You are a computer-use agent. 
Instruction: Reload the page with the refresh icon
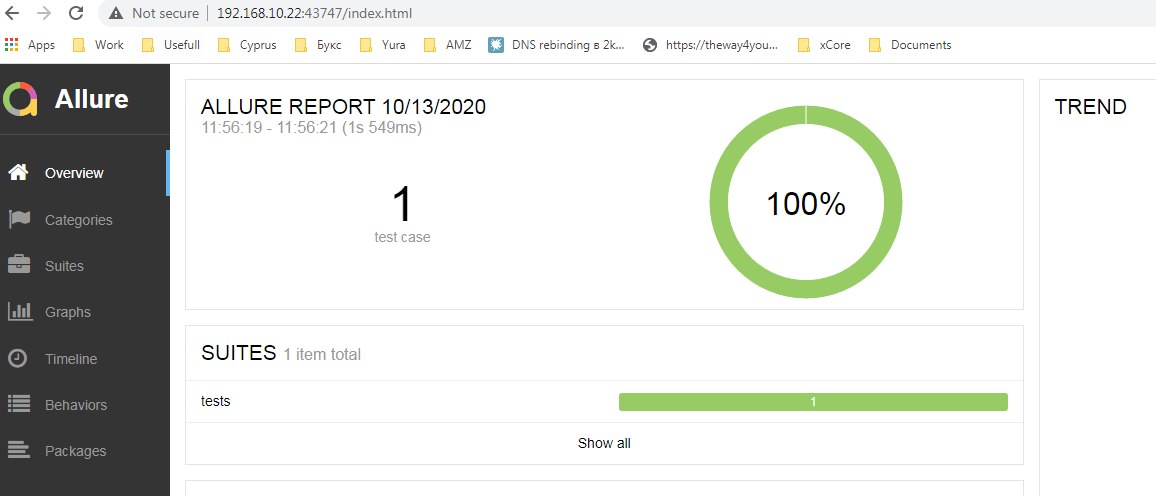pyautogui.click(x=75, y=13)
